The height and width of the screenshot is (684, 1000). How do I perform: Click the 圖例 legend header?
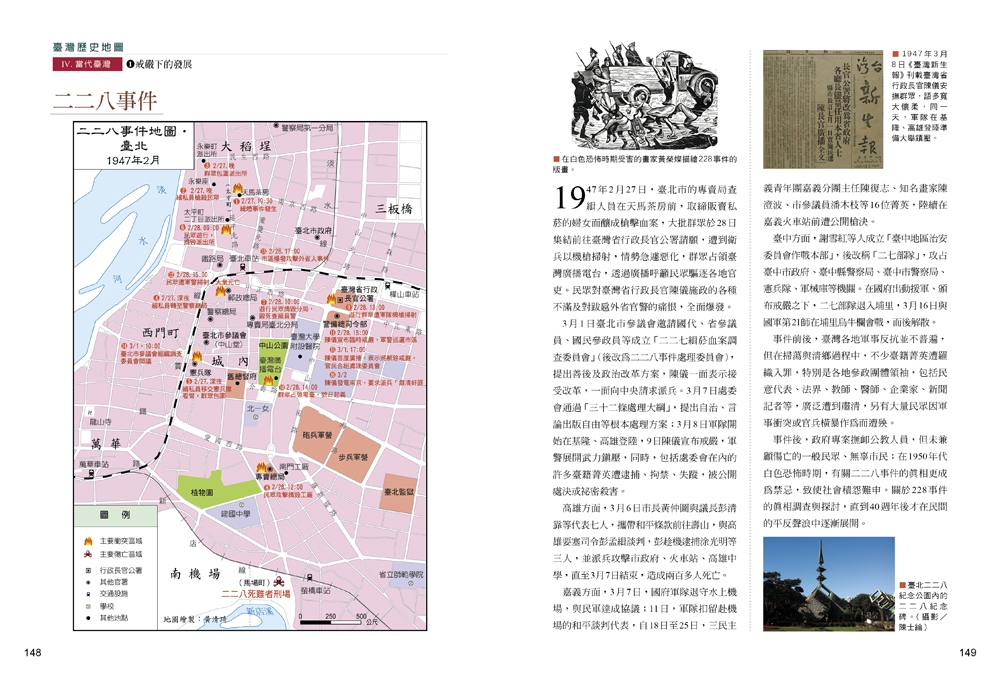pyautogui.click(x=115, y=515)
